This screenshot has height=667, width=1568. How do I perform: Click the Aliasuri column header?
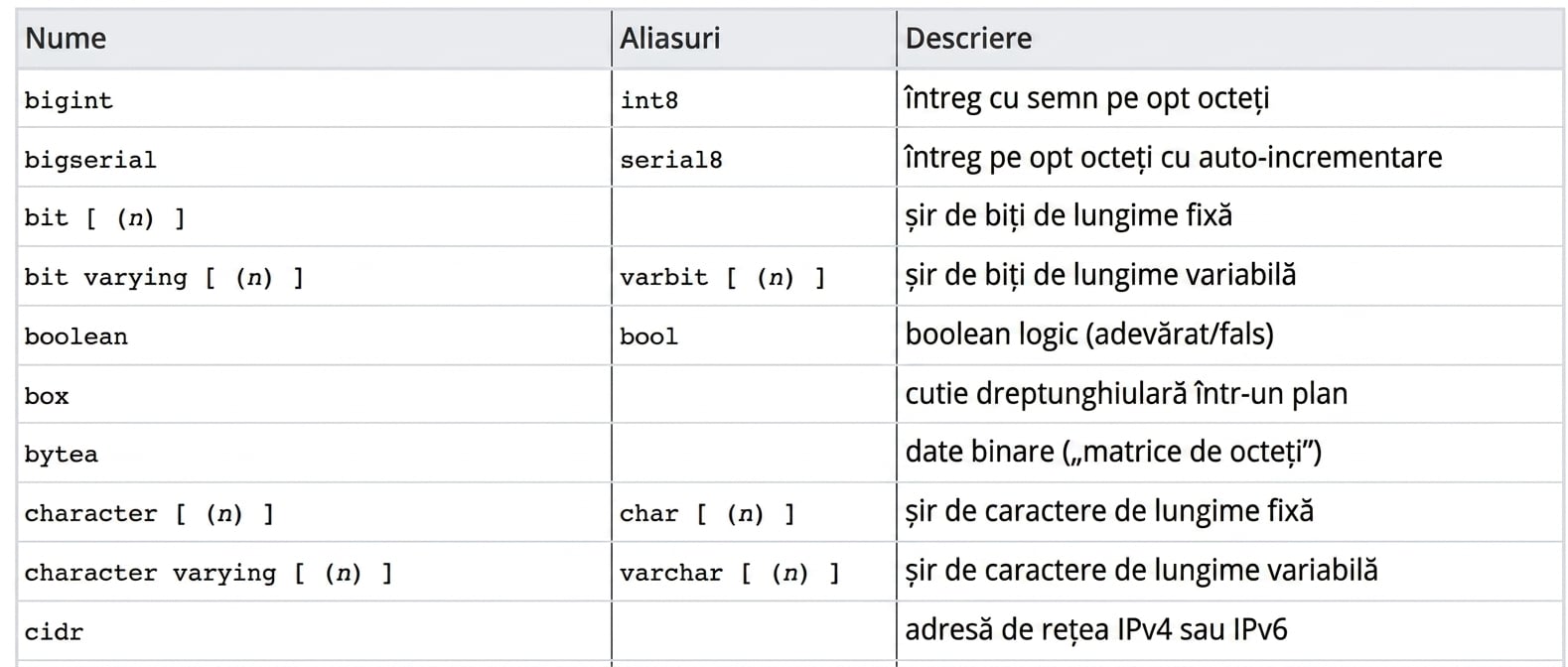[754, 39]
